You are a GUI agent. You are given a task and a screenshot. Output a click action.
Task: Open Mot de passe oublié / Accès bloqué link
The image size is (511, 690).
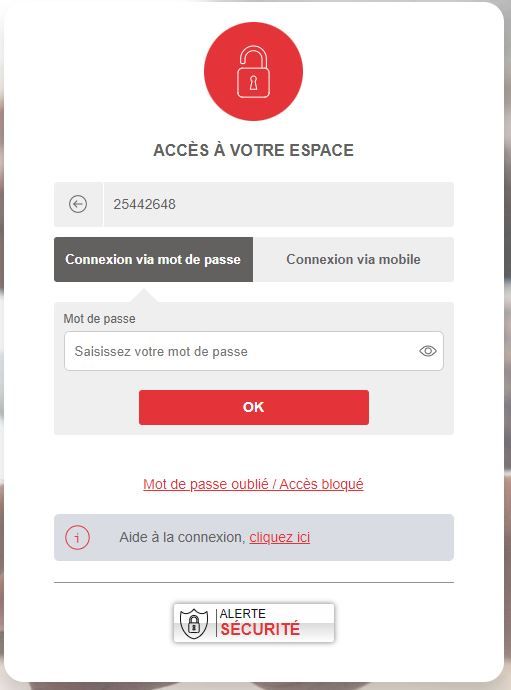(x=253, y=484)
